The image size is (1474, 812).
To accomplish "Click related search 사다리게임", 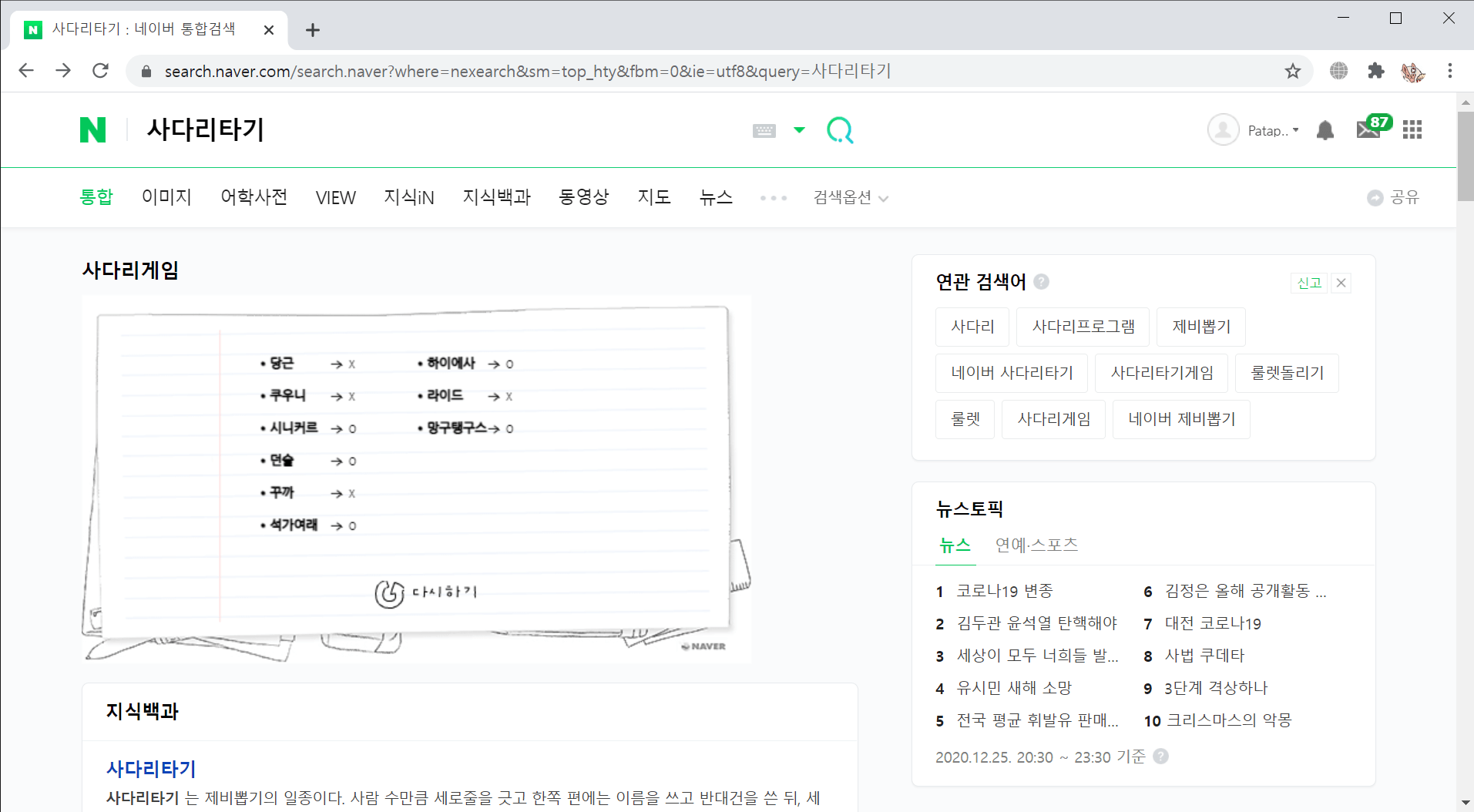I will (1053, 419).
